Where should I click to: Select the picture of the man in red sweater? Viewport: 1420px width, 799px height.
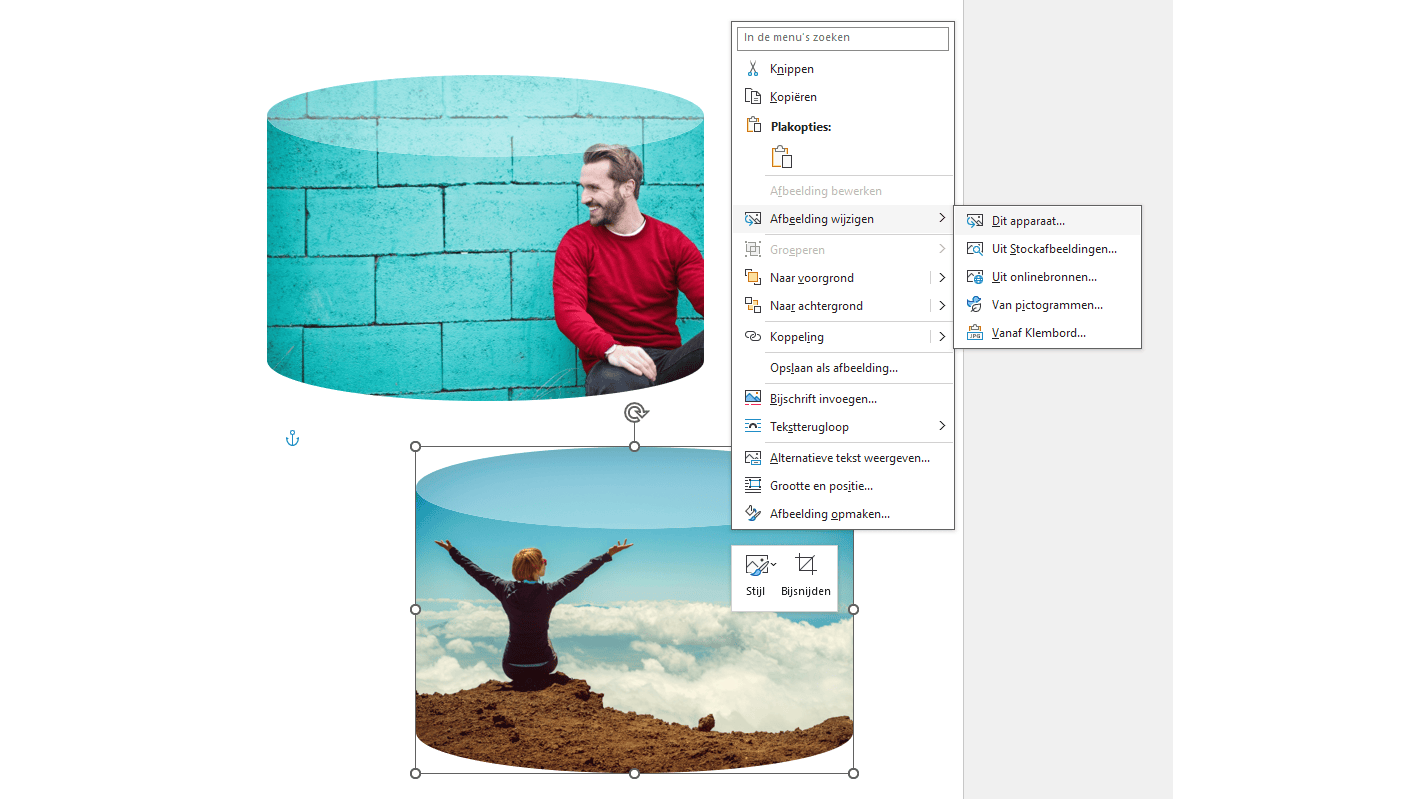point(485,238)
